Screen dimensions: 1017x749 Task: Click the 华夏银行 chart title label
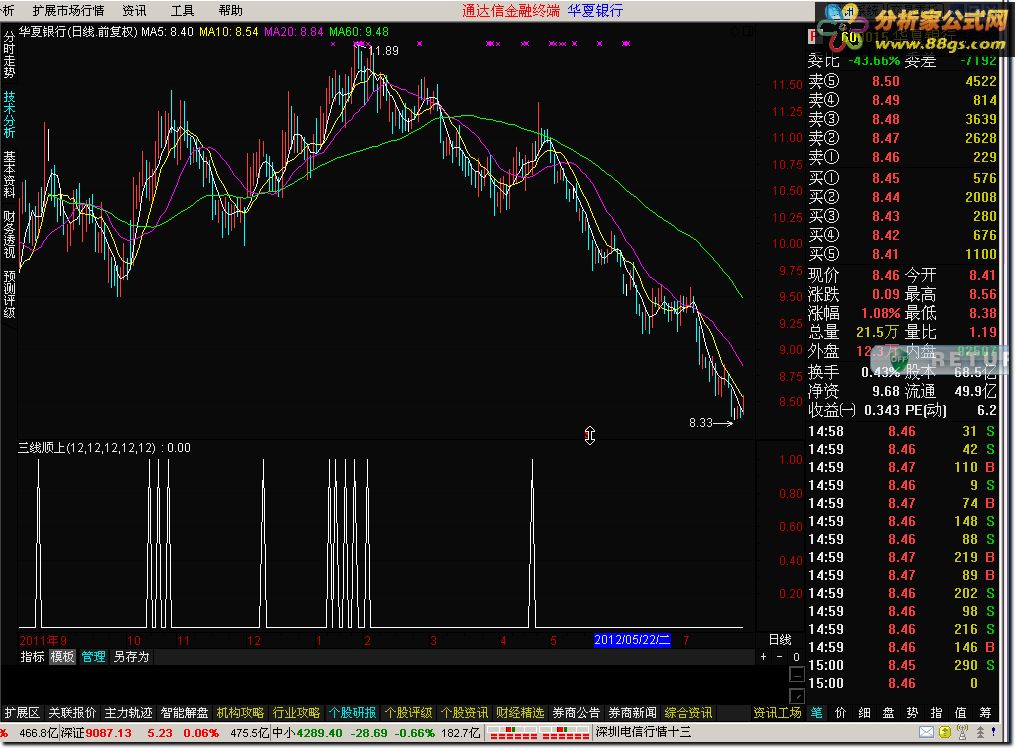(x=78, y=32)
